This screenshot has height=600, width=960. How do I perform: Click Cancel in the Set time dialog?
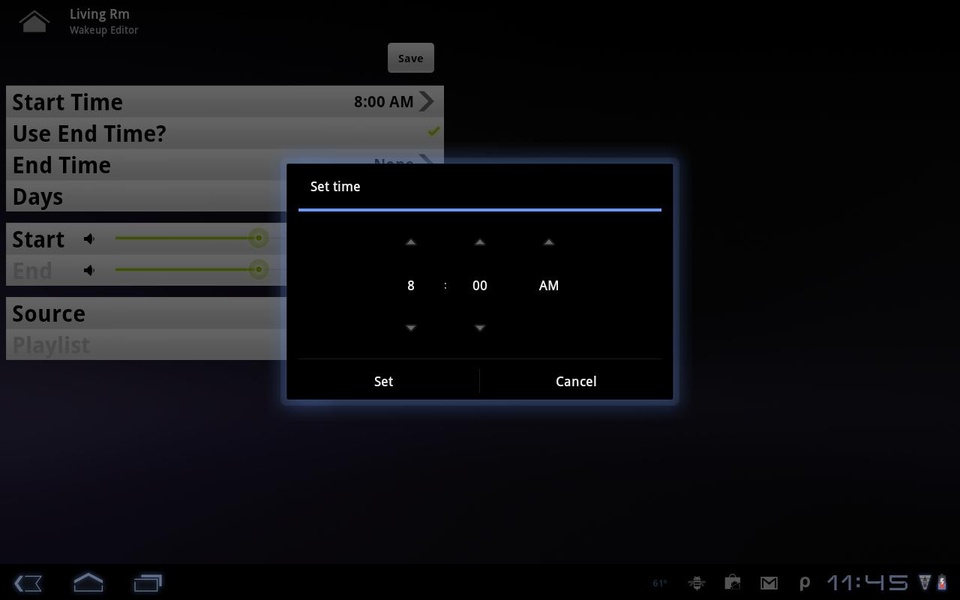pyautogui.click(x=576, y=381)
